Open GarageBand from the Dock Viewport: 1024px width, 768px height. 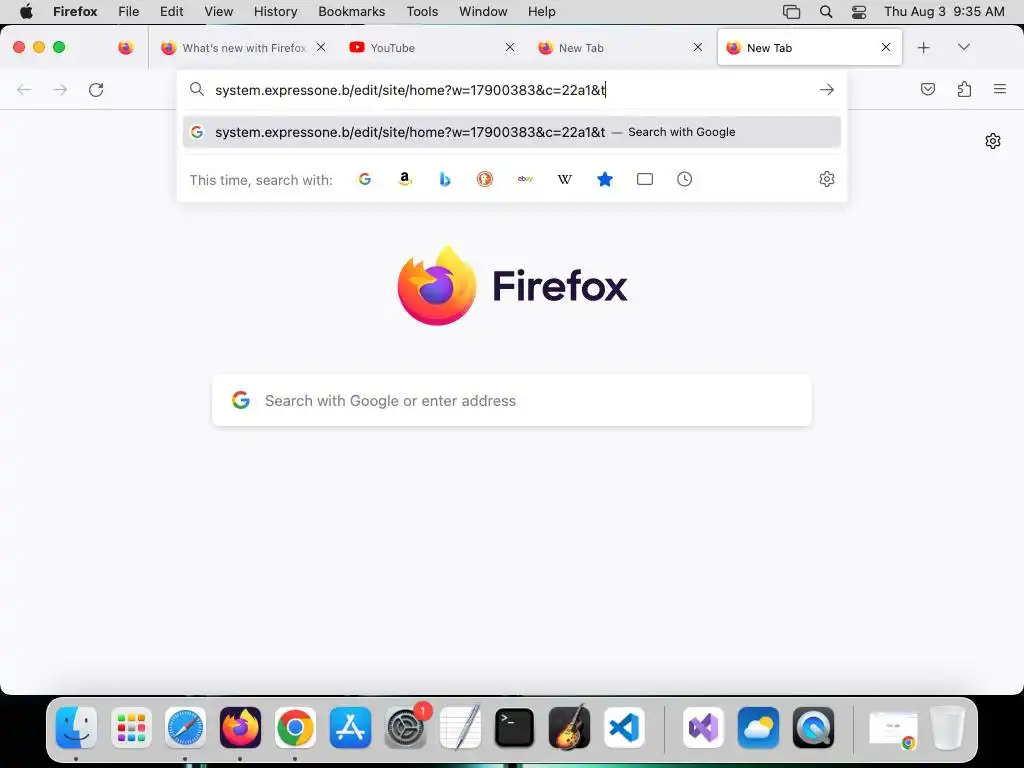tap(569, 728)
